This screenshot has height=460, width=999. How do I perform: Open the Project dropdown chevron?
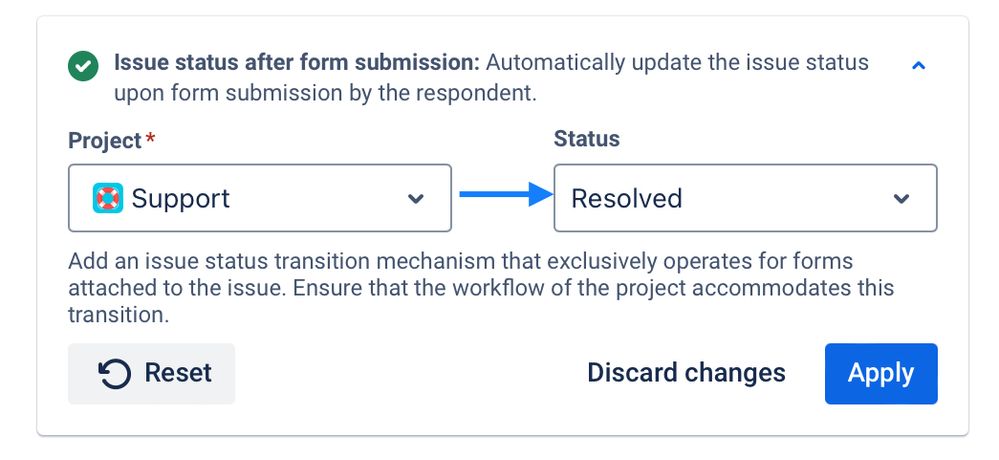click(x=415, y=199)
